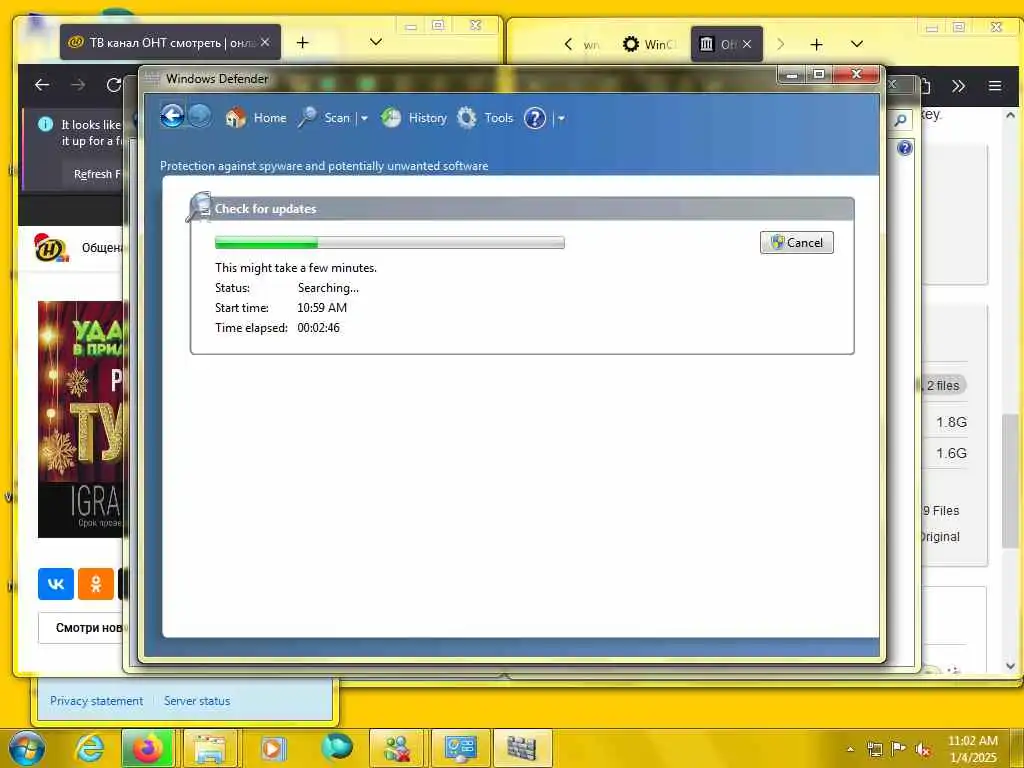List all tabs in right Firefox window
This screenshot has height=768, width=1024.
(x=857, y=44)
